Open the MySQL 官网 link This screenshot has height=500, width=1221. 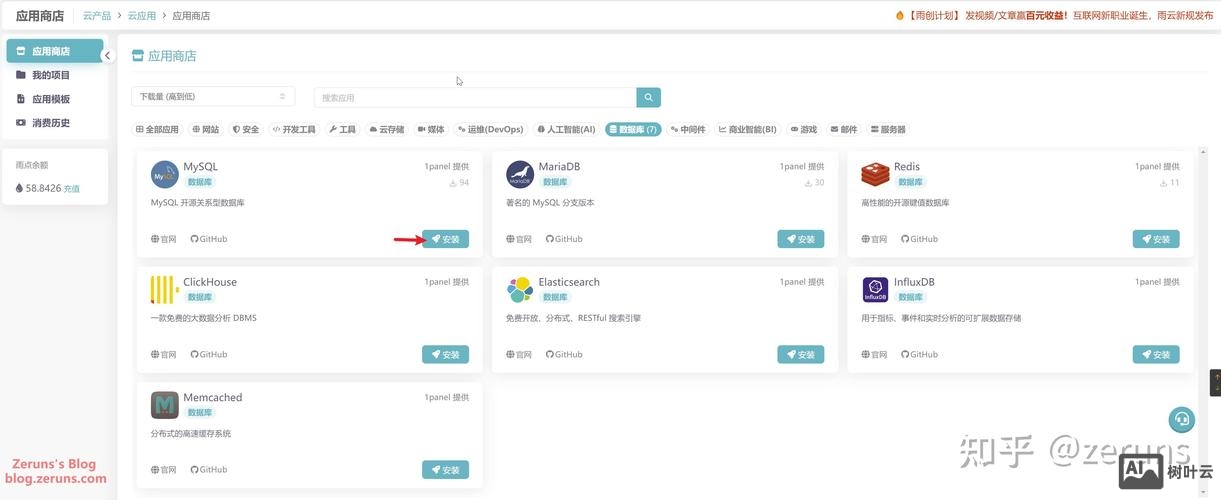[x=164, y=239]
